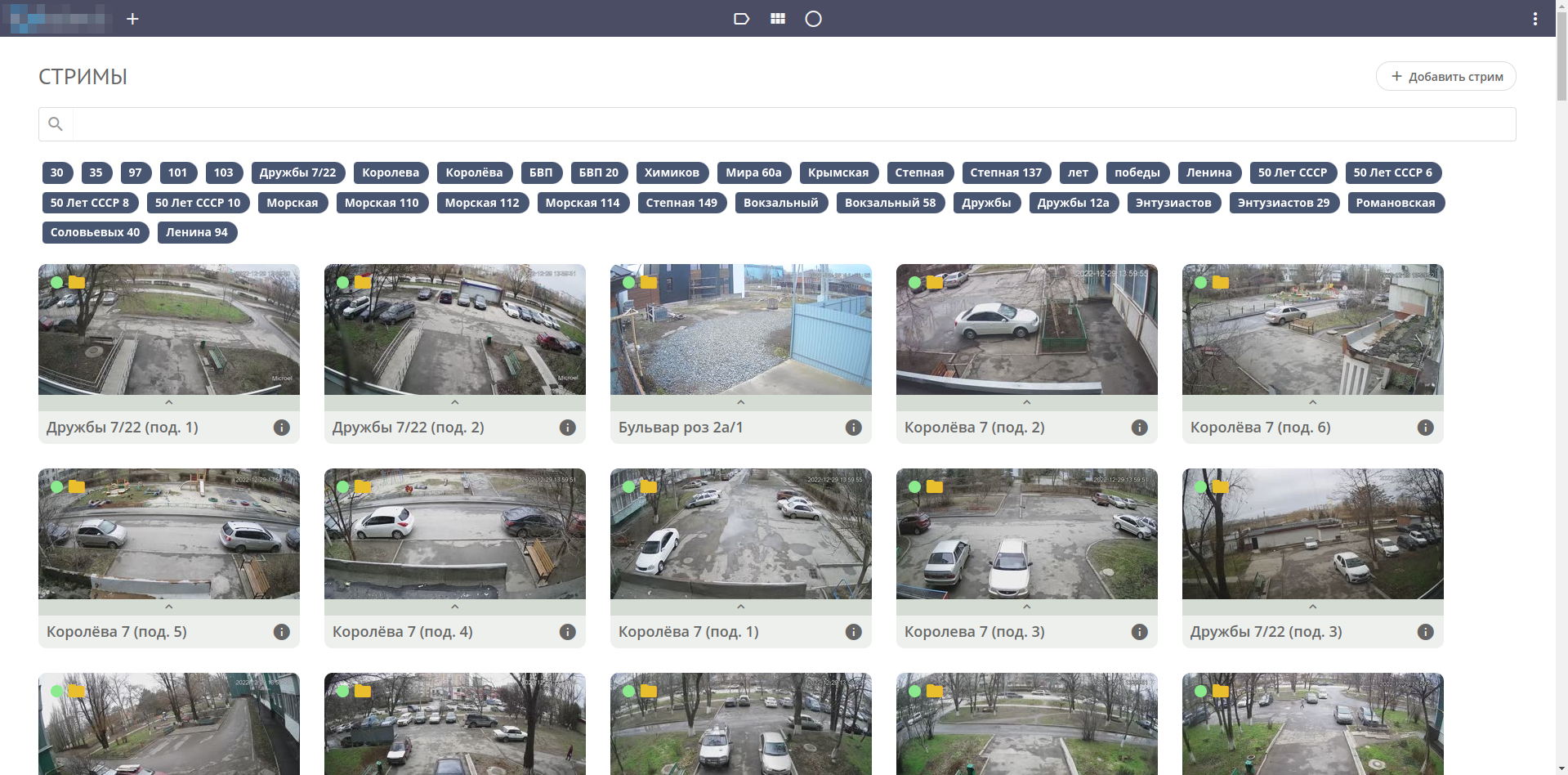This screenshot has height=775, width=1568.
Task: Open the three-dot overflow menu
Action: point(1535,19)
